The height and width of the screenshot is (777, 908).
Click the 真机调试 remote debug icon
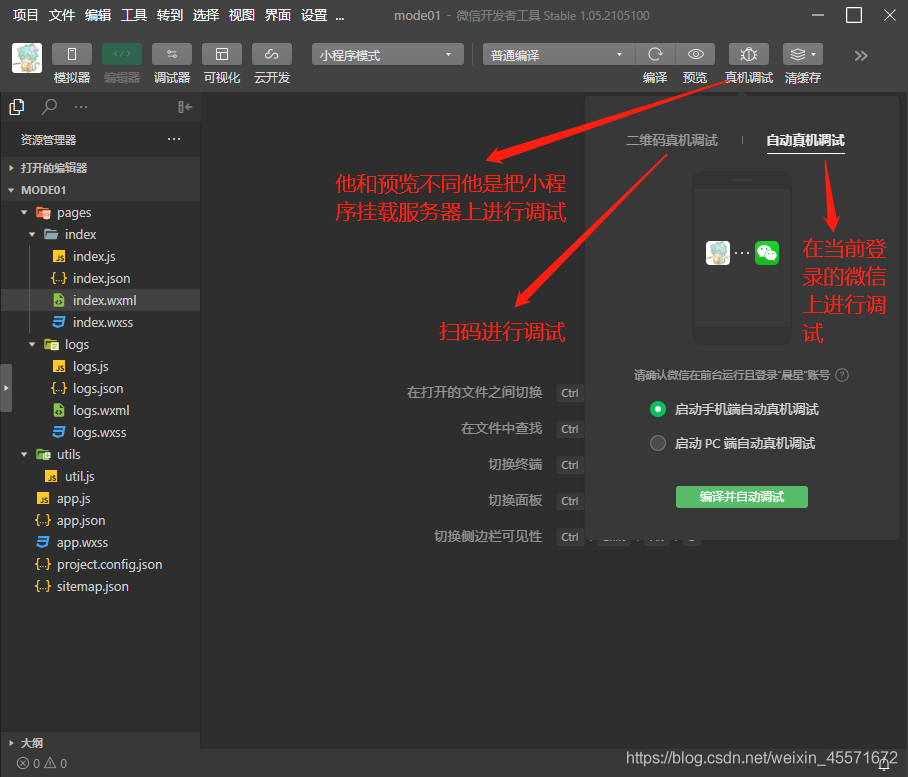[x=748, y=54]
